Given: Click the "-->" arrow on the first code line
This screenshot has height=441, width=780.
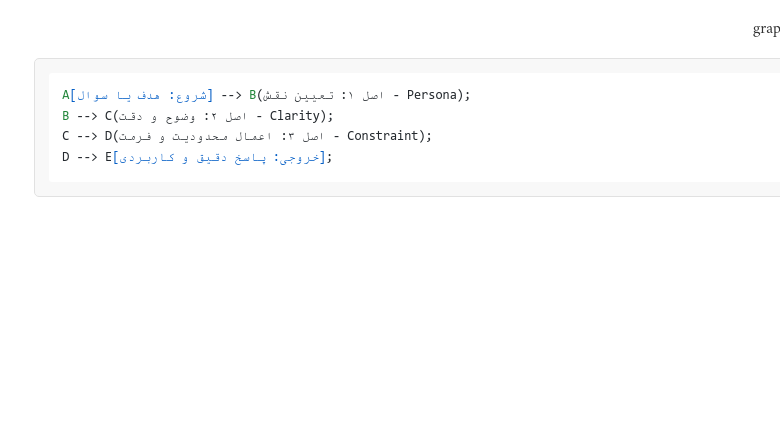Looking at the screenshot, I should click(231, 95).
